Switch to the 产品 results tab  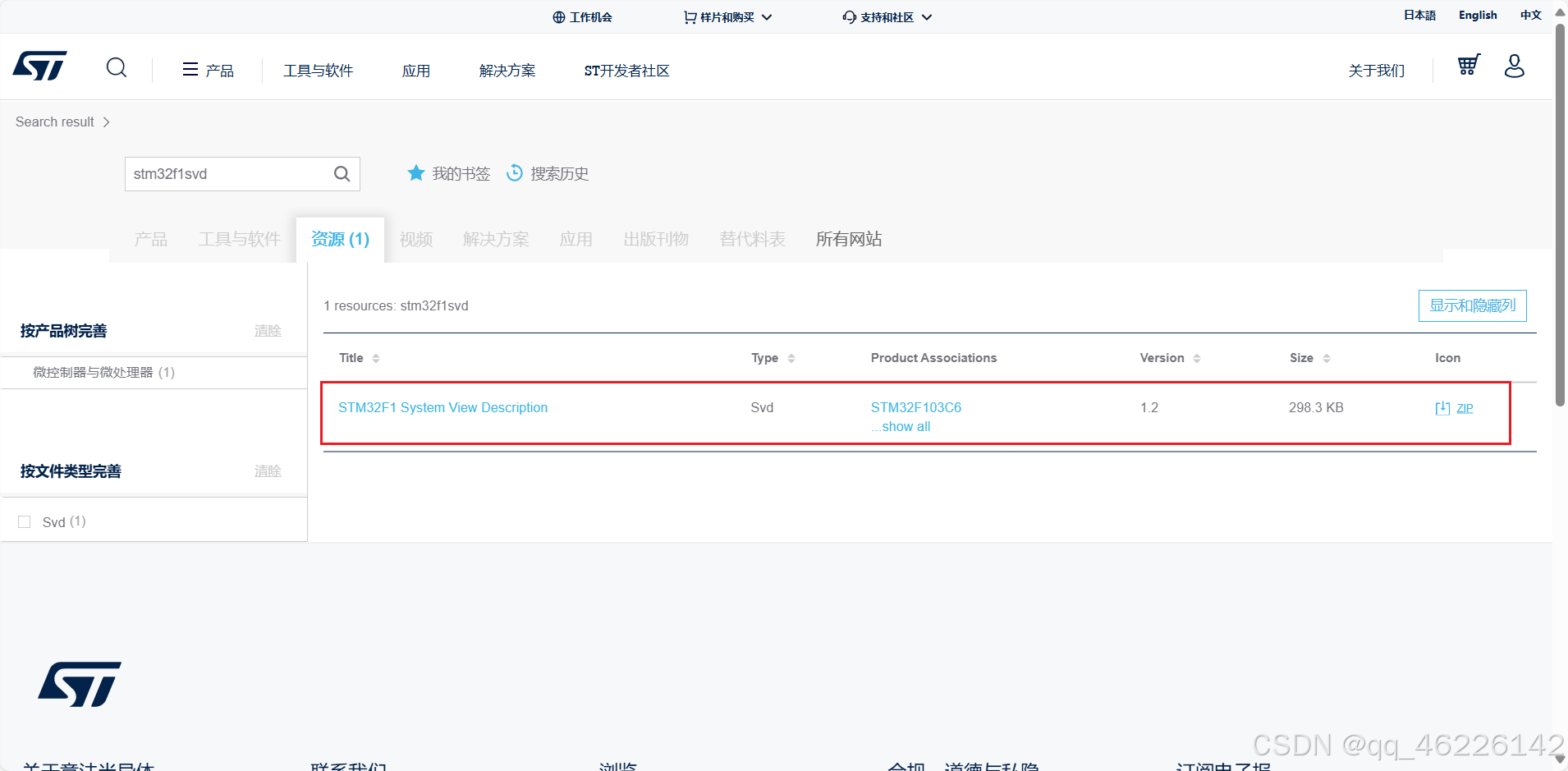click(151, 239)
